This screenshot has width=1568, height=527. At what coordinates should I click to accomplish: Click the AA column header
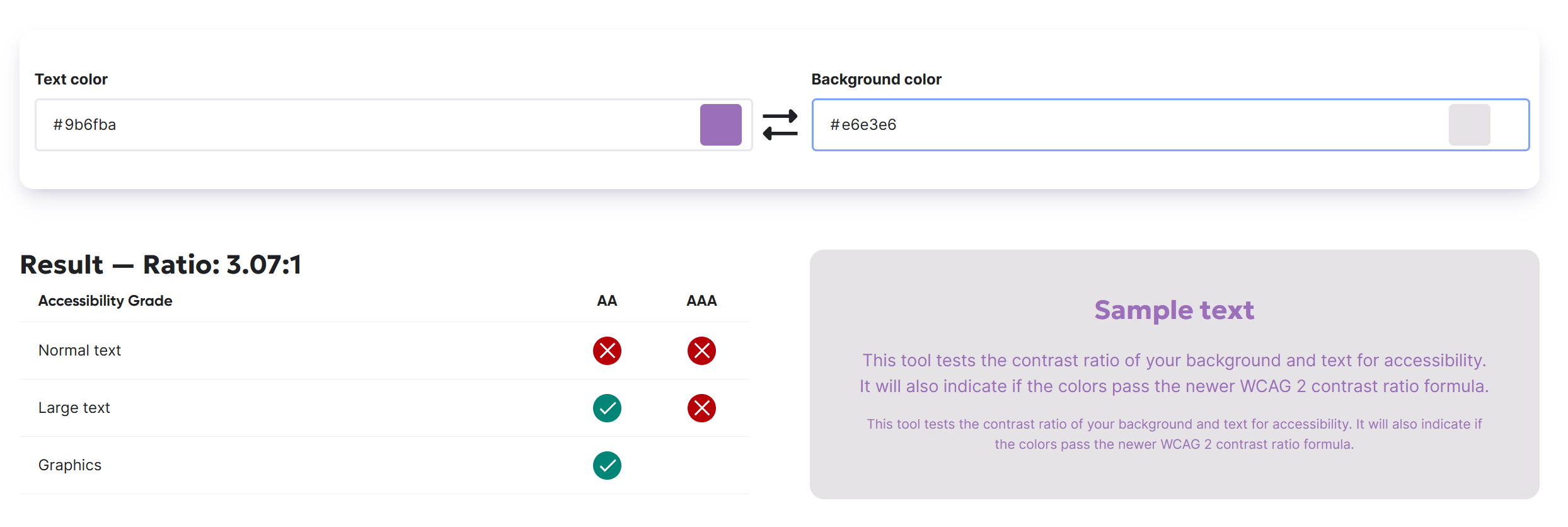click(607, 301)
